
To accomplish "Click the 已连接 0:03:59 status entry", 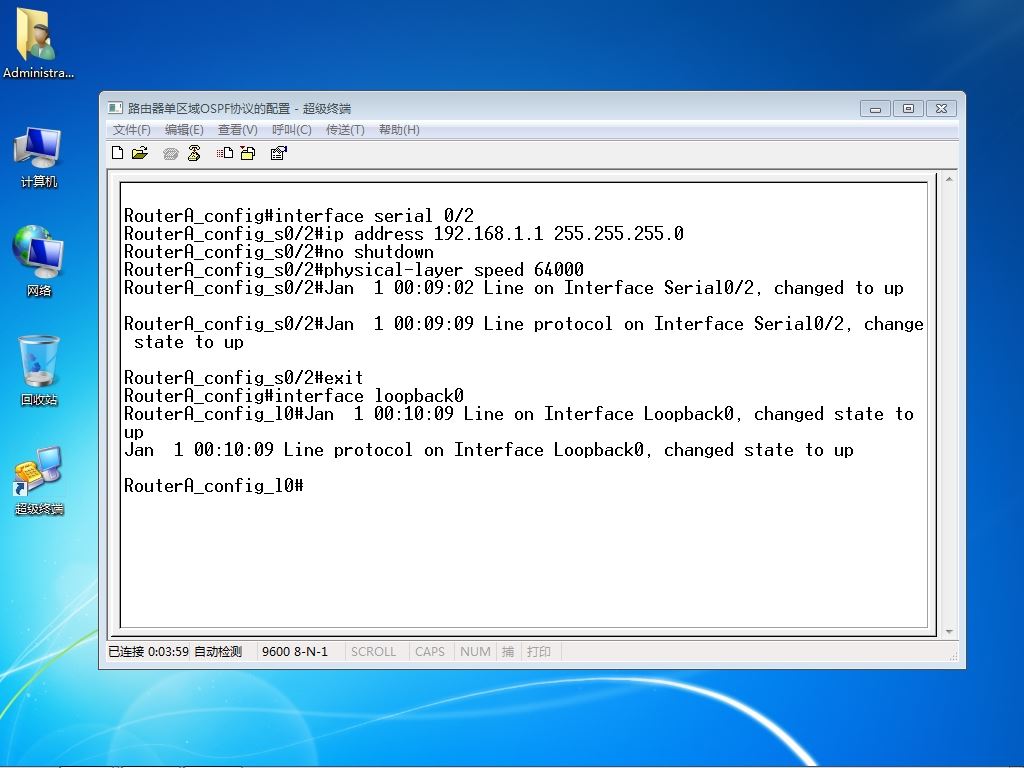I will pyautogui.click(x=148, y=651).
